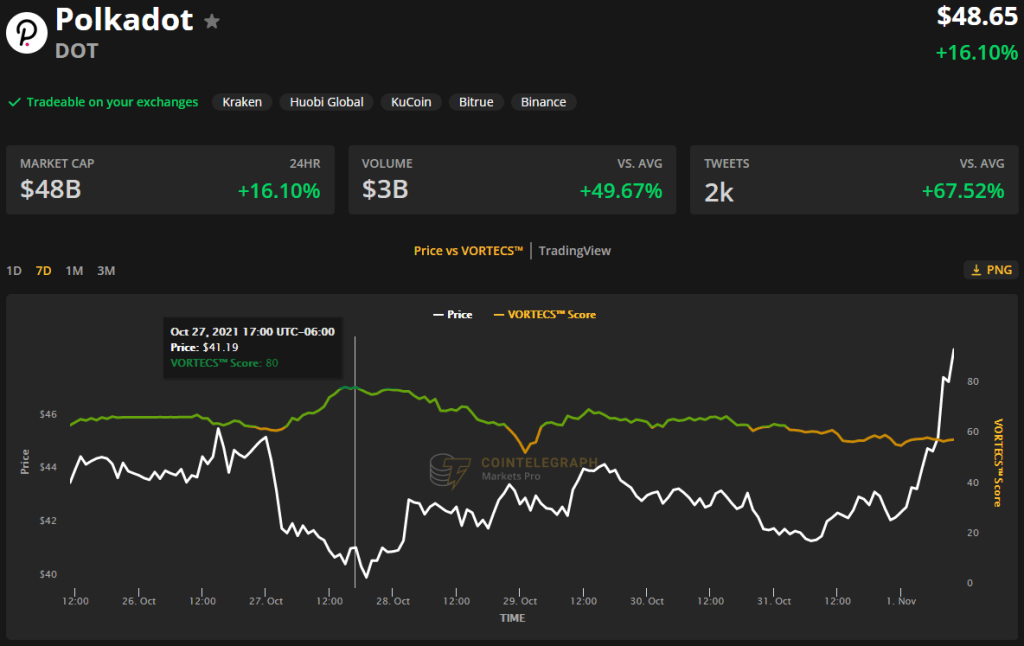
Task: Click the Polkadot logo icon
Action: pyautogui.click(x=27, y=32)
